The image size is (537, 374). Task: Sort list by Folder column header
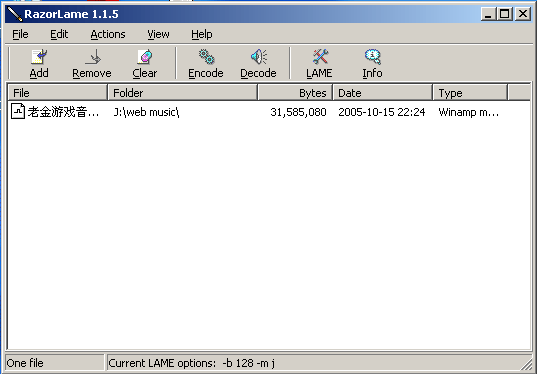183,93
